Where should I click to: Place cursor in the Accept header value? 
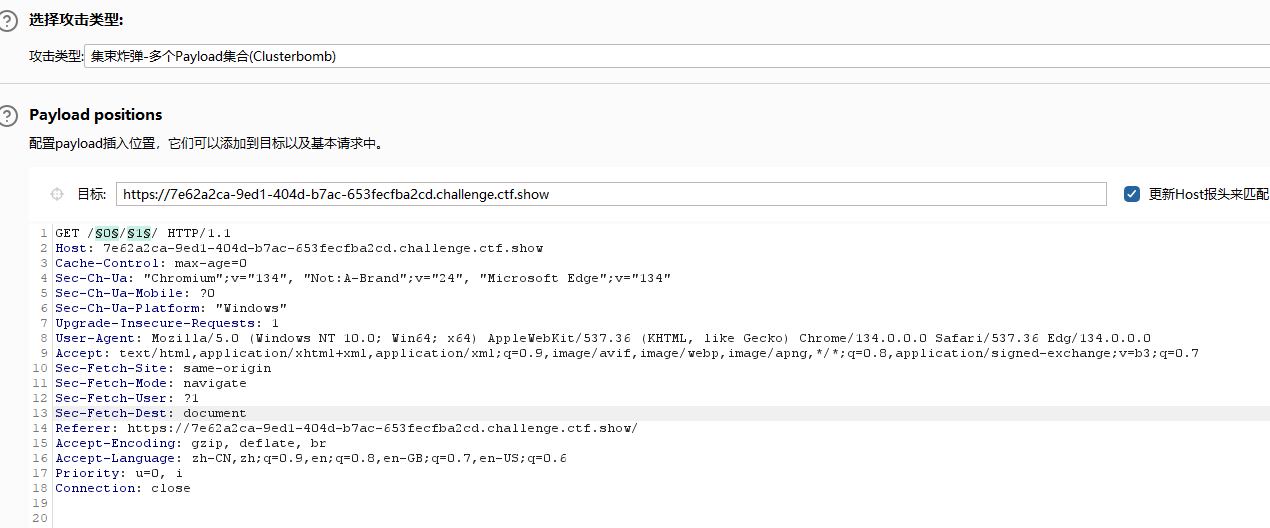(x=659, y=353)
